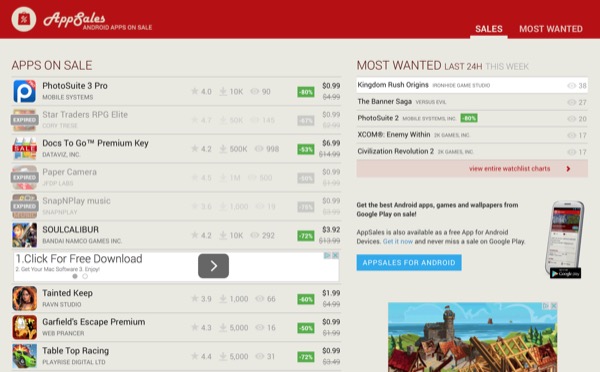The width and height of the screenshot is (600, 372).
Task: Switch to the SALES tab
Action: pos(489,29)
